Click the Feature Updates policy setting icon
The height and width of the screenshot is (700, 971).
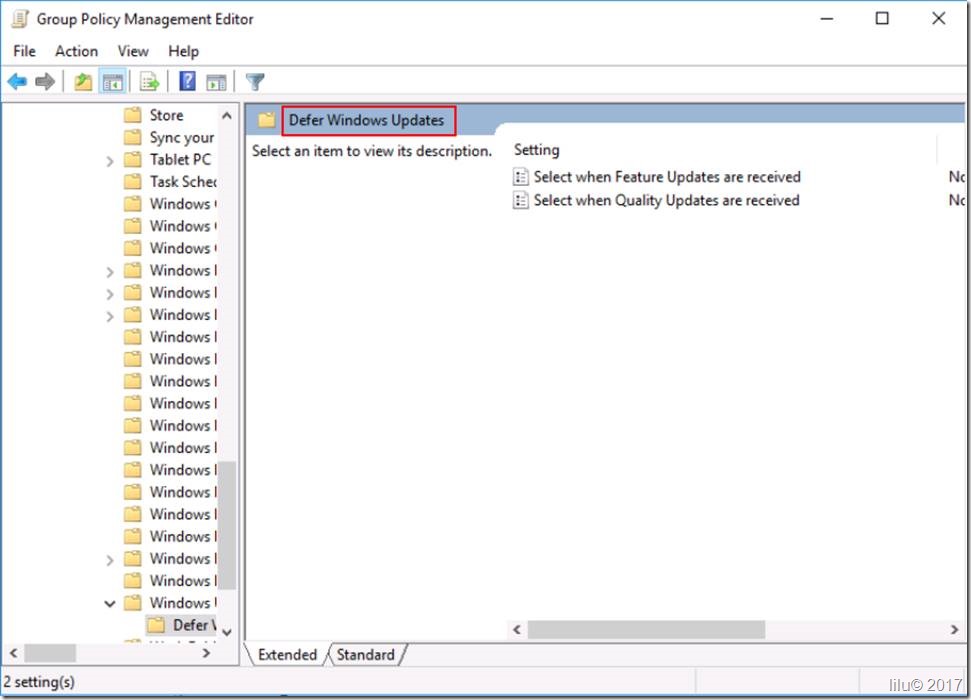[x=521, y=177]
